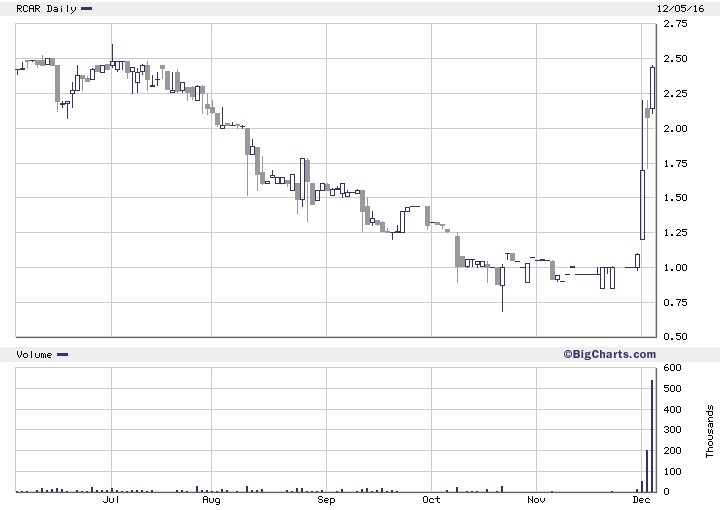Click the 1.75 price axis label
The width and height of the screenshot is (720, 510).
(x=675, y=163)
